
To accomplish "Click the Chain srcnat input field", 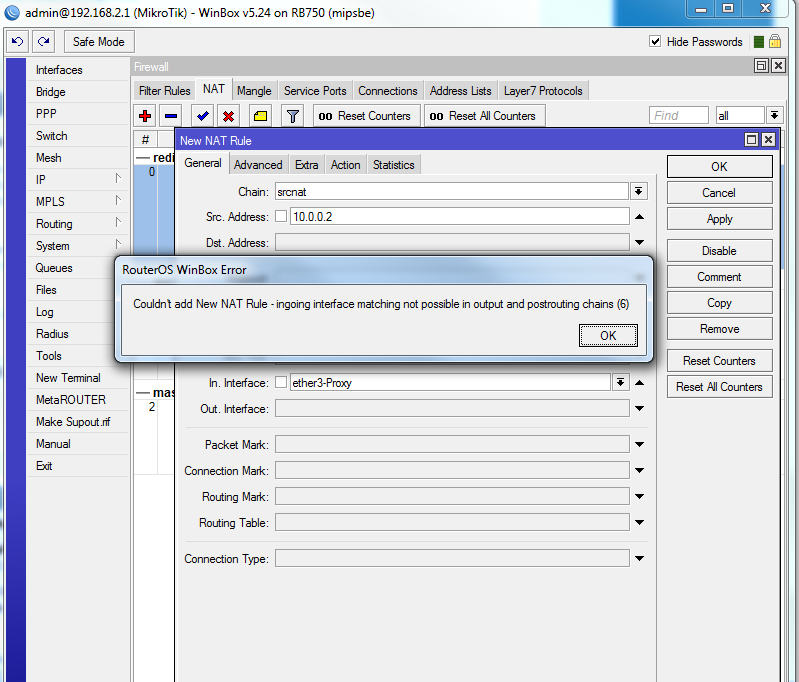I will [451, 192].
